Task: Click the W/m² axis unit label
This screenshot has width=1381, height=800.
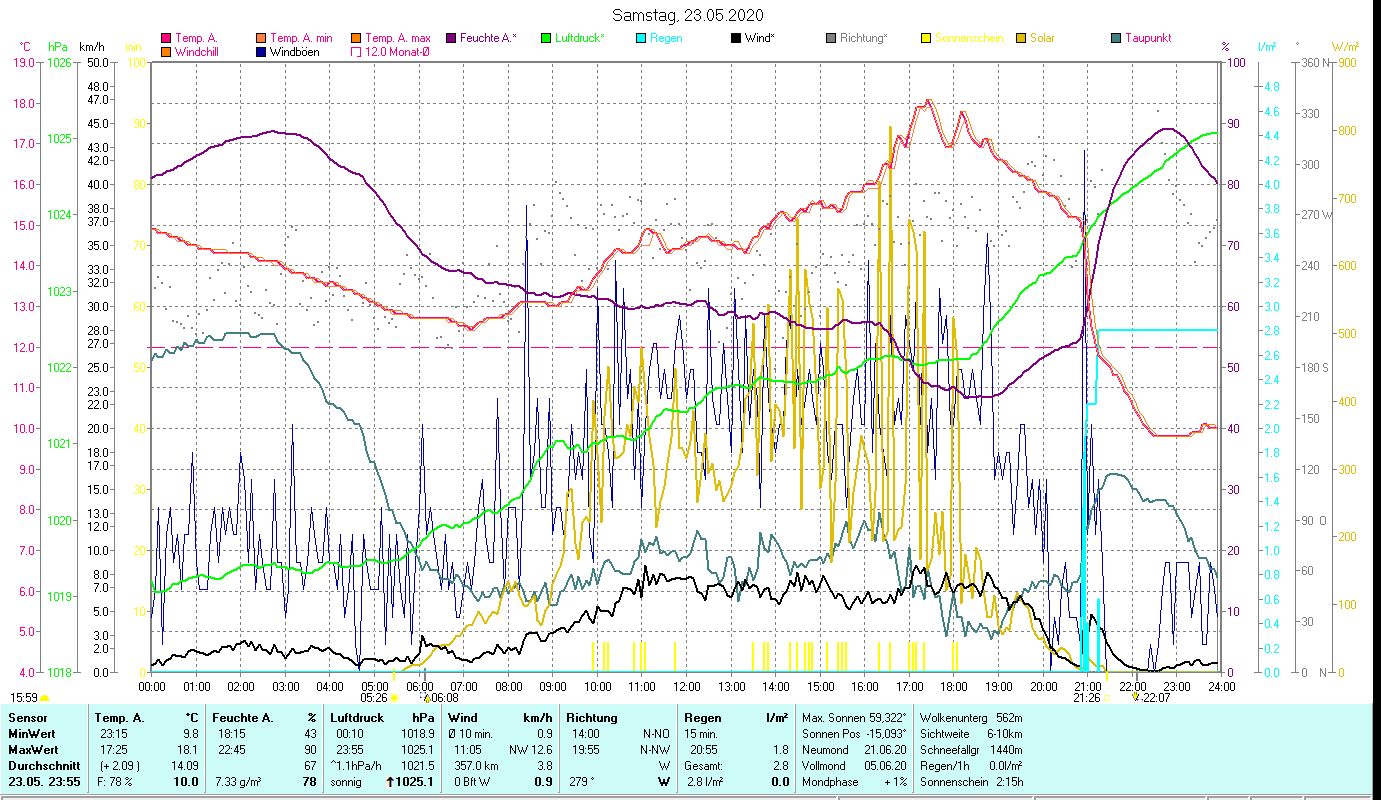Action: (x=1345, y=46)
